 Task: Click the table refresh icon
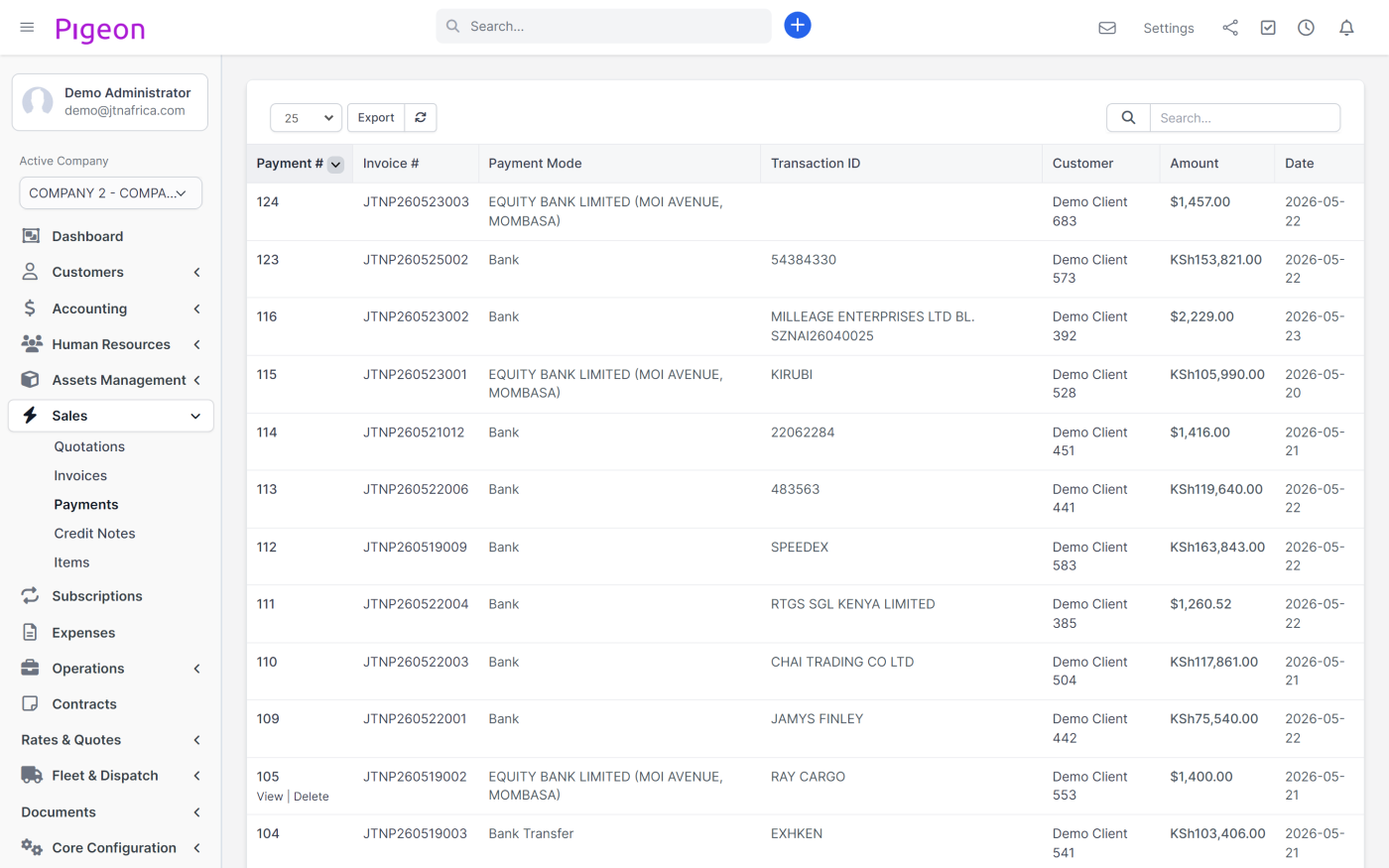[x=421, y=118]
